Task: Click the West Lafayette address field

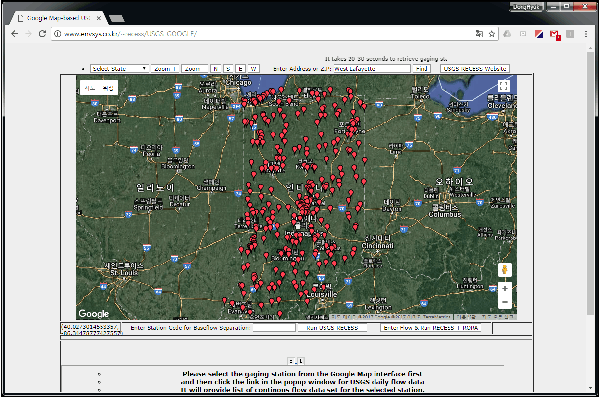Action: [x=372, y=69]
